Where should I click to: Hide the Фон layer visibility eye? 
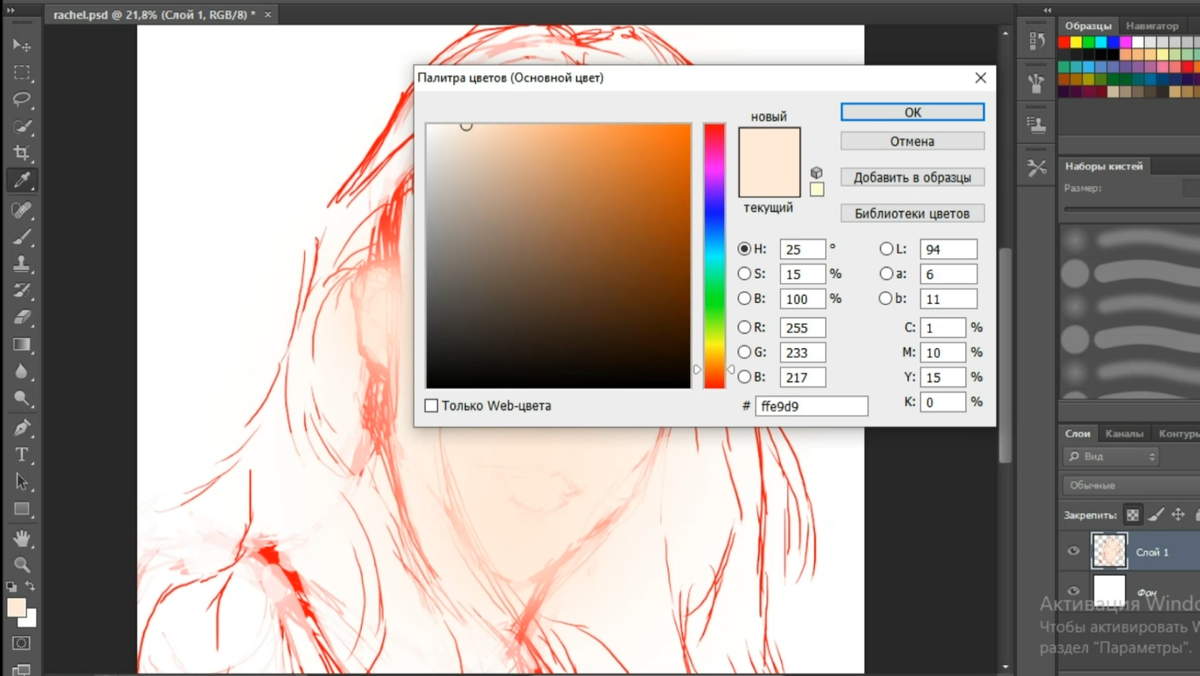click(1073, 590)
